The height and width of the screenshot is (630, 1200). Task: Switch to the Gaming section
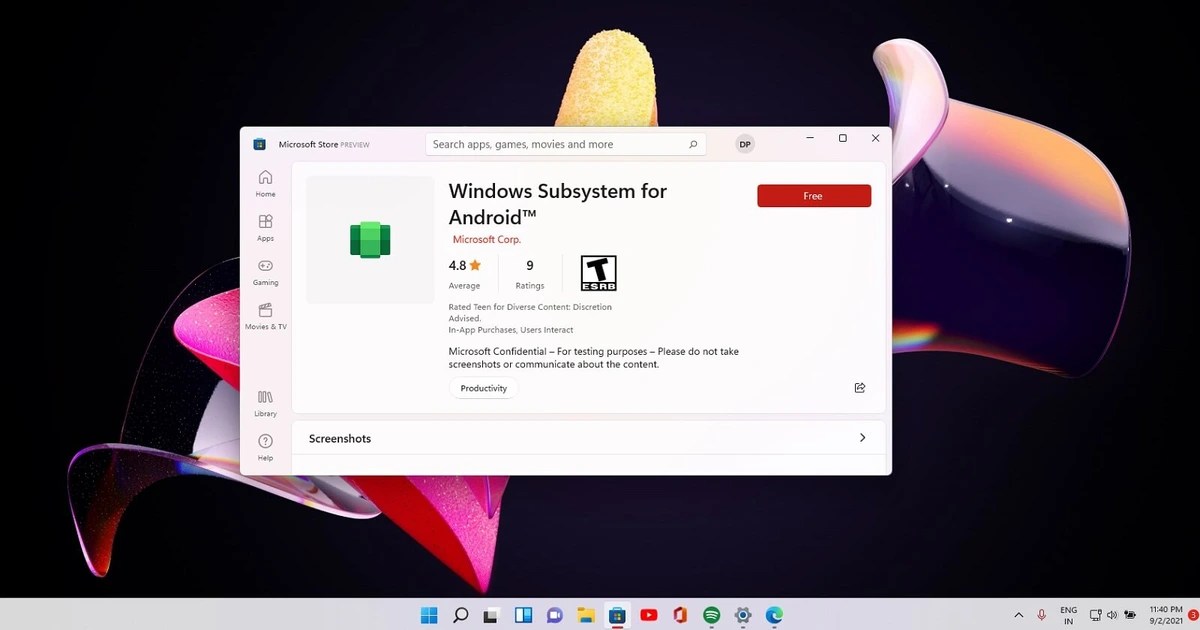[x=265, y=271]
